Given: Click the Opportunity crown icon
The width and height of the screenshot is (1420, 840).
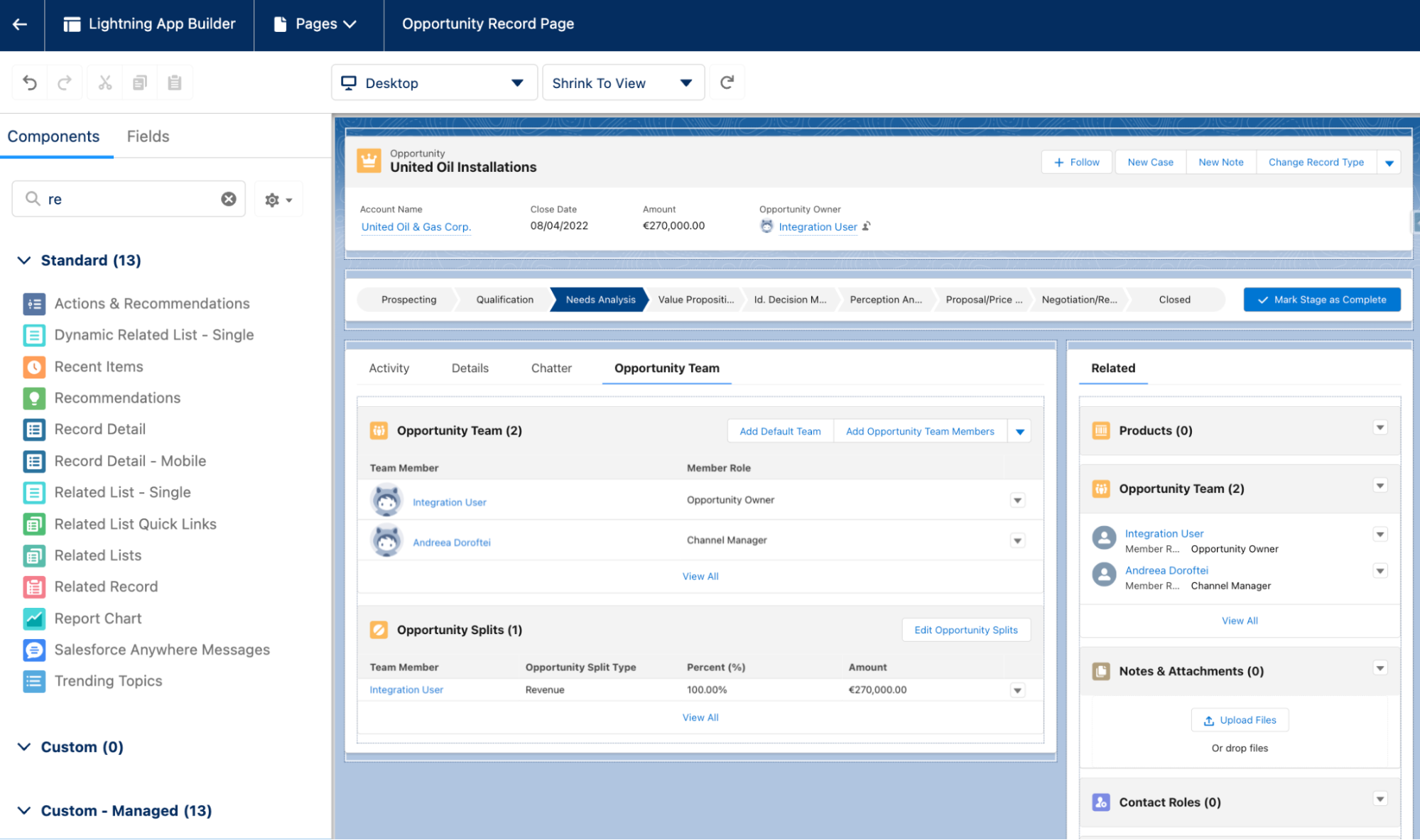Looking at the screenshot, I should tap(369, 161).
